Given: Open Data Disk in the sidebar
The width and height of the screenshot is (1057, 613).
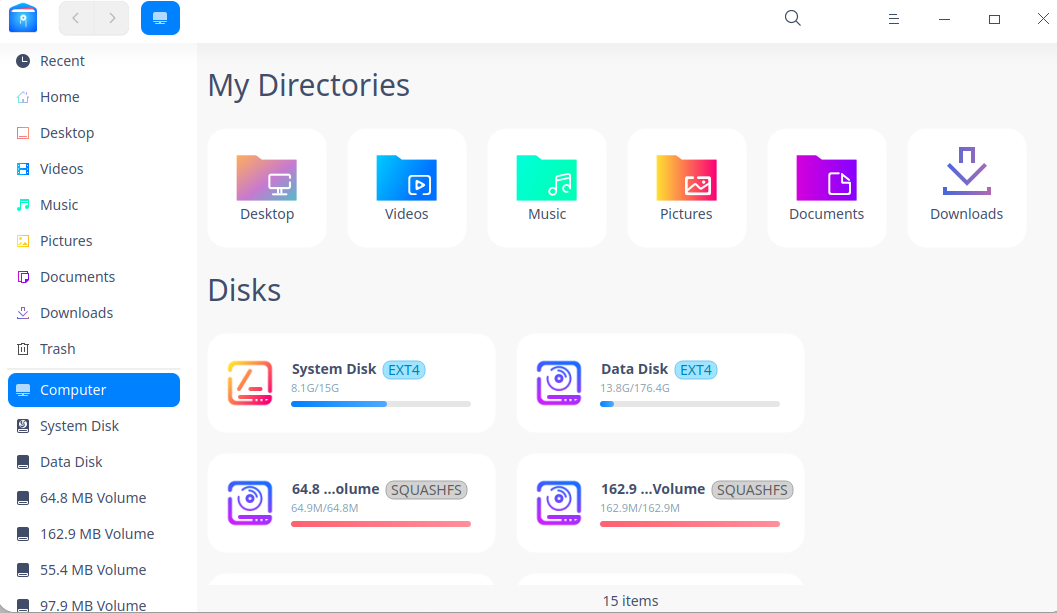Looking at the screenshot, I should click(x=94, y=462).
